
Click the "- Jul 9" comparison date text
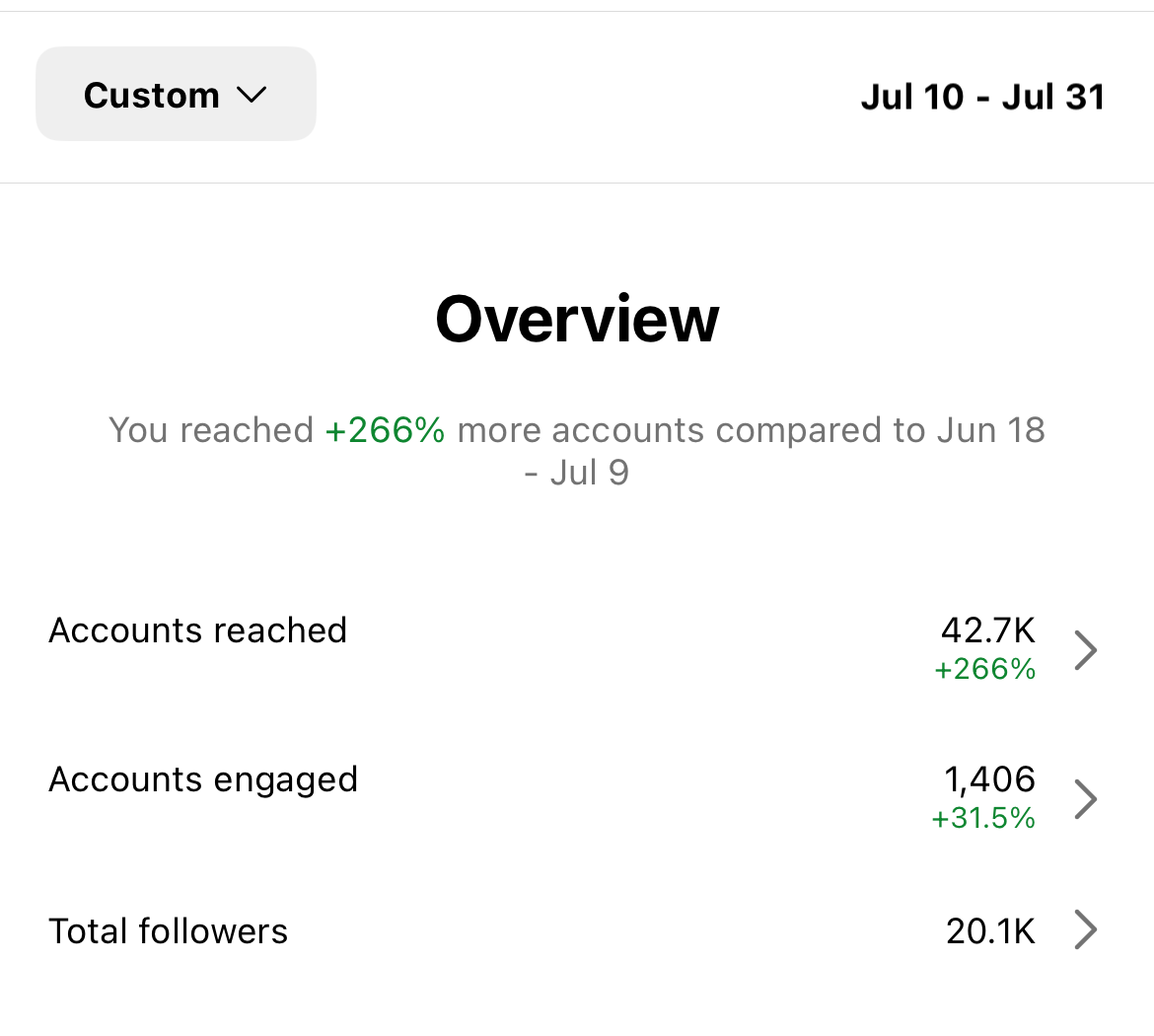(576, 473)
